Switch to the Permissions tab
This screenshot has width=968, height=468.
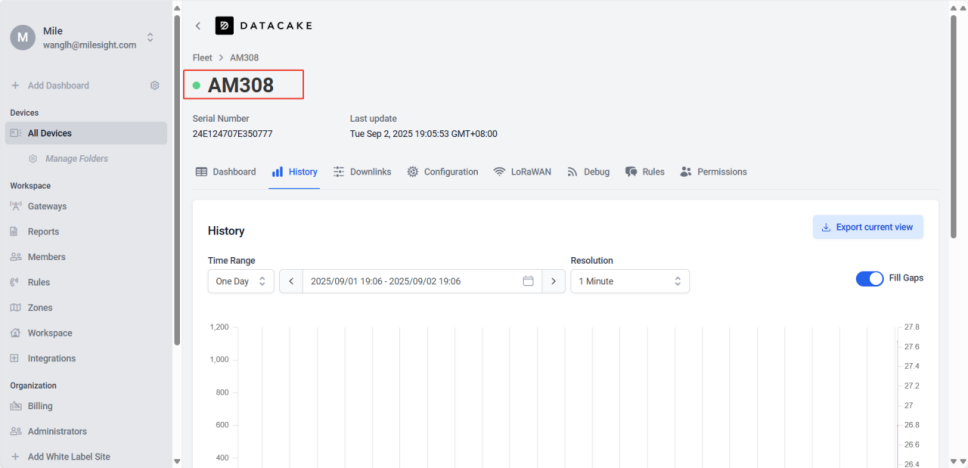[713, 172]
